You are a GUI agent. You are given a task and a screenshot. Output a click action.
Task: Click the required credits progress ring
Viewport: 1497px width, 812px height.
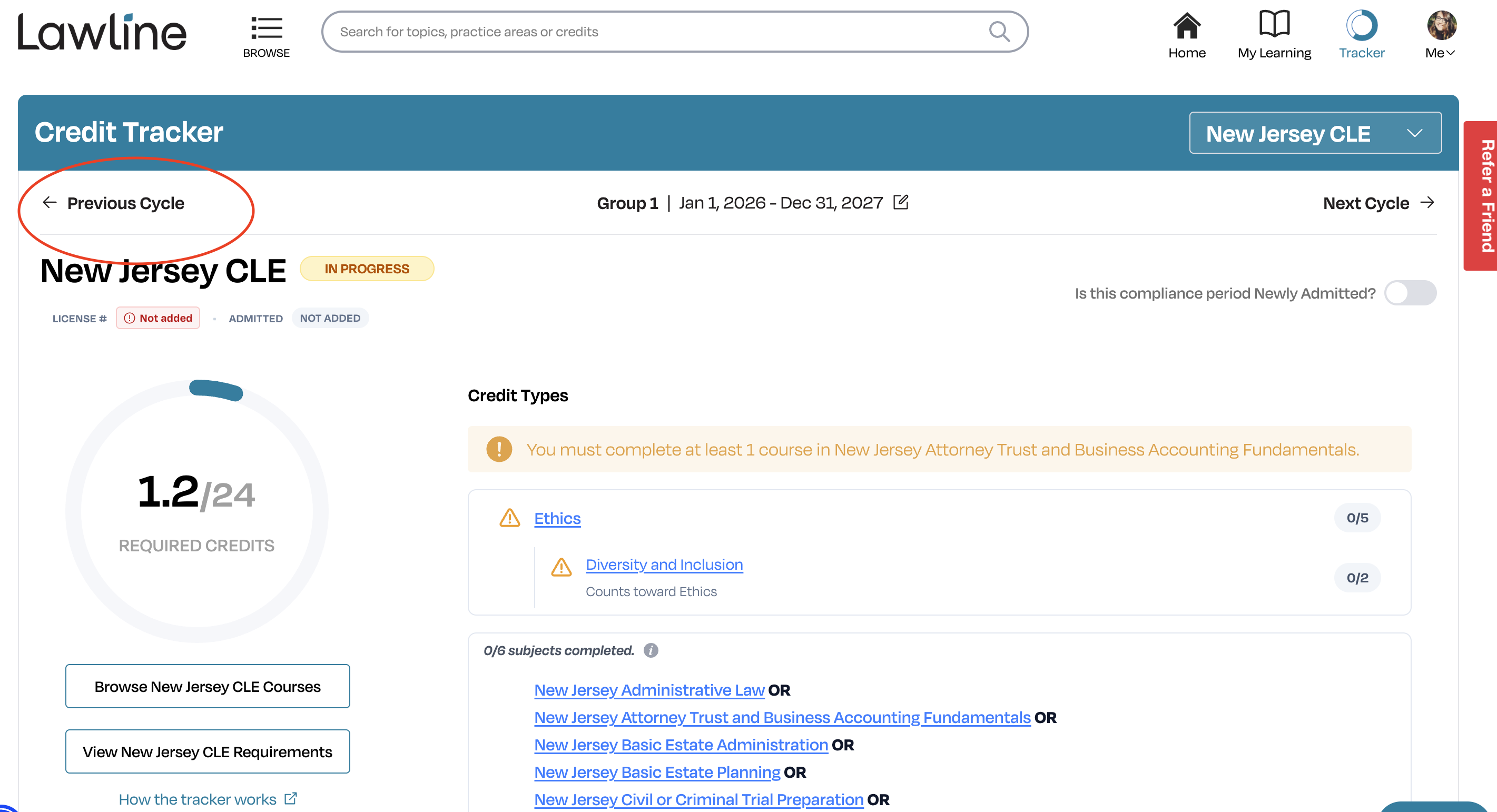click(x=197, y=511)
